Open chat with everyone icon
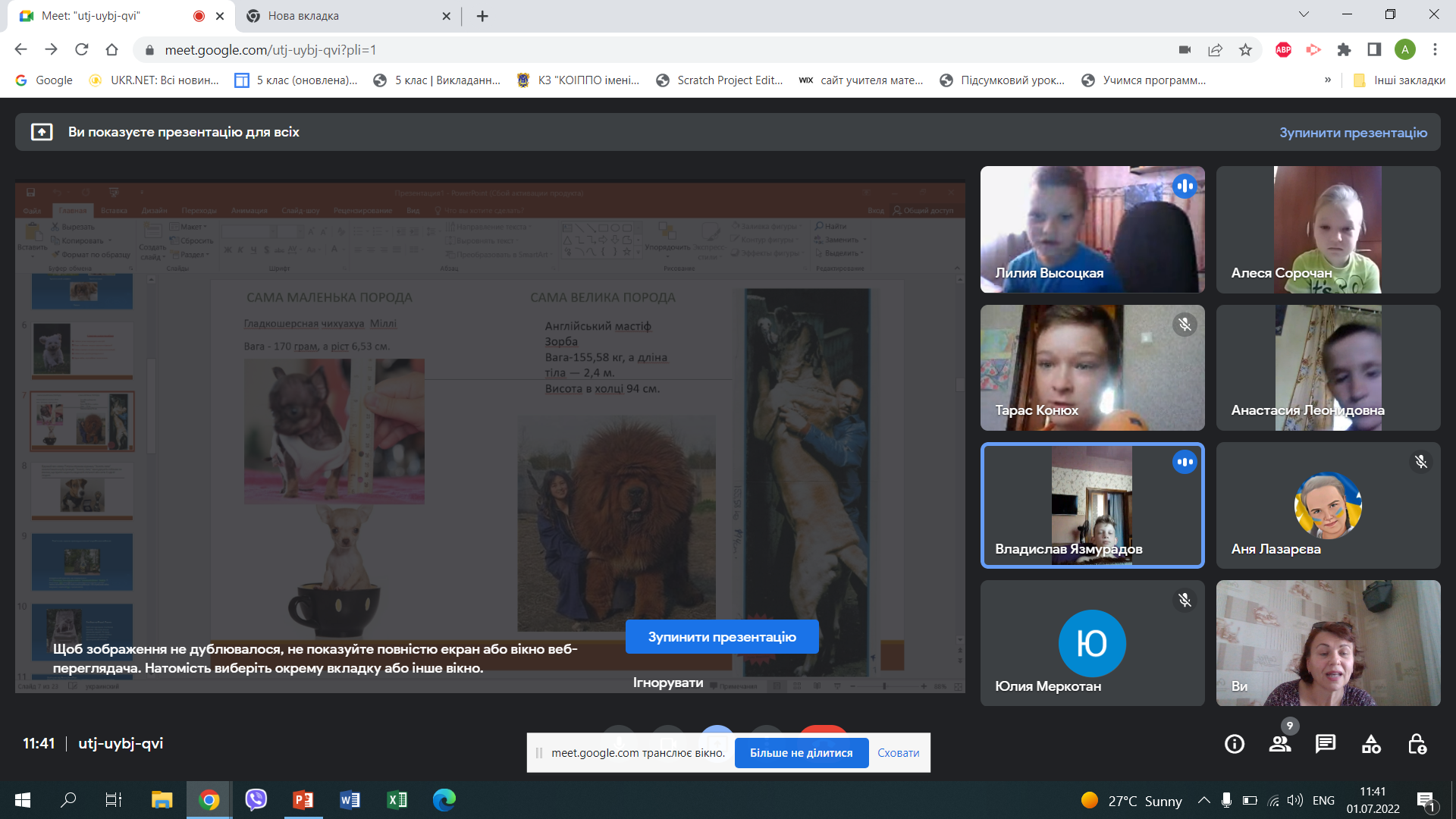The width and height of the screenshot is (1456, 819). pyautogui.click(x=1326, y=744)
